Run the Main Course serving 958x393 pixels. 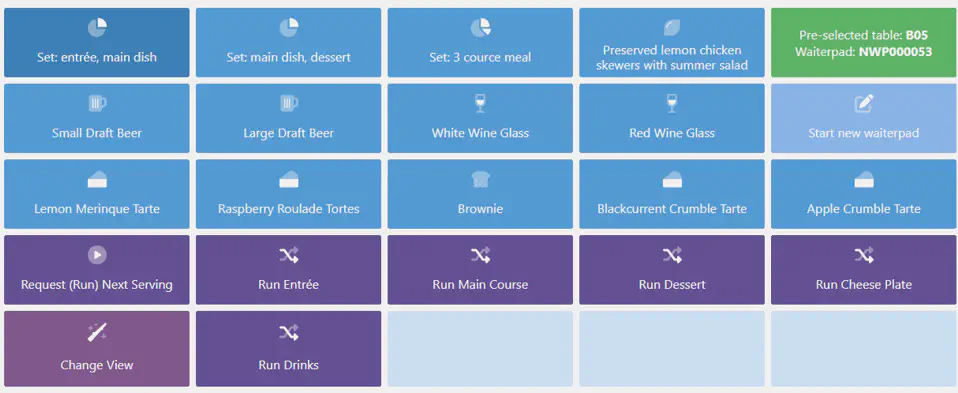point(480,270)
